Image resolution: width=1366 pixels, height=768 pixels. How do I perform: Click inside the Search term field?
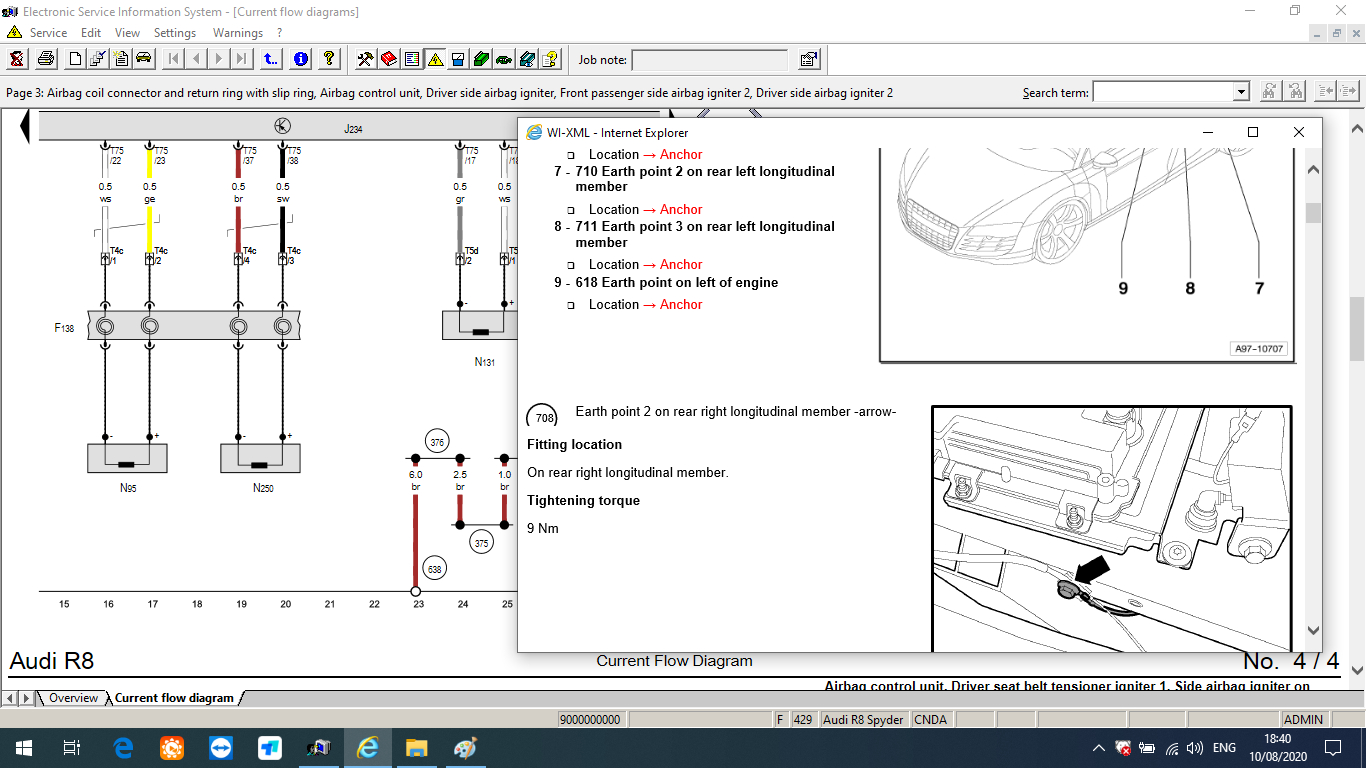tap(1163, 92)
